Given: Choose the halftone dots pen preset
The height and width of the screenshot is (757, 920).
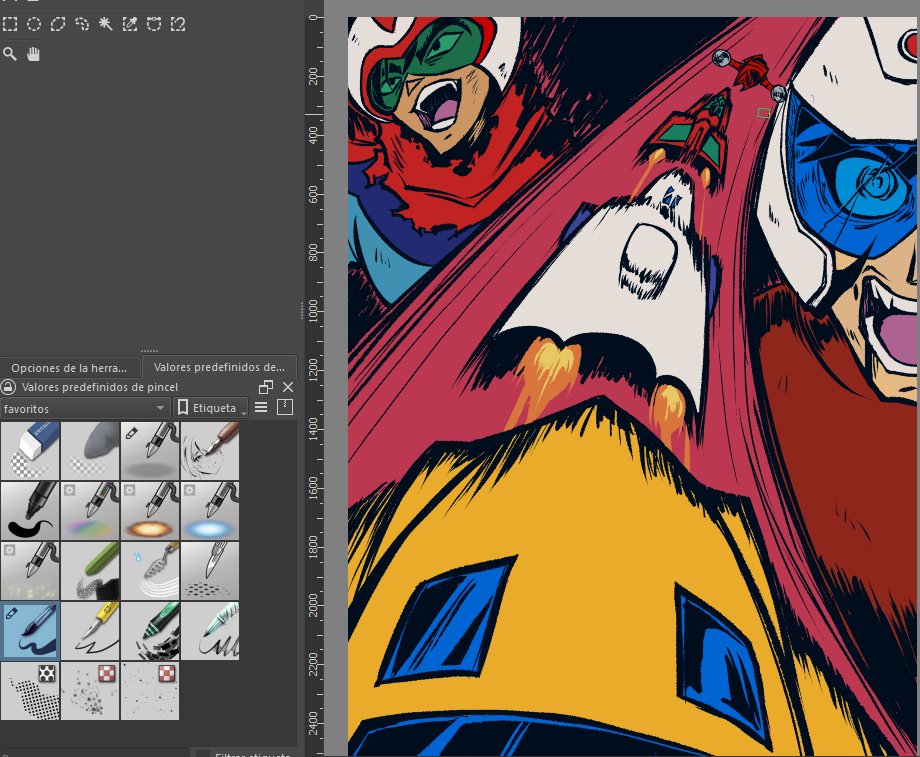Looking at the screenshot, I should (x=210, y=570).
